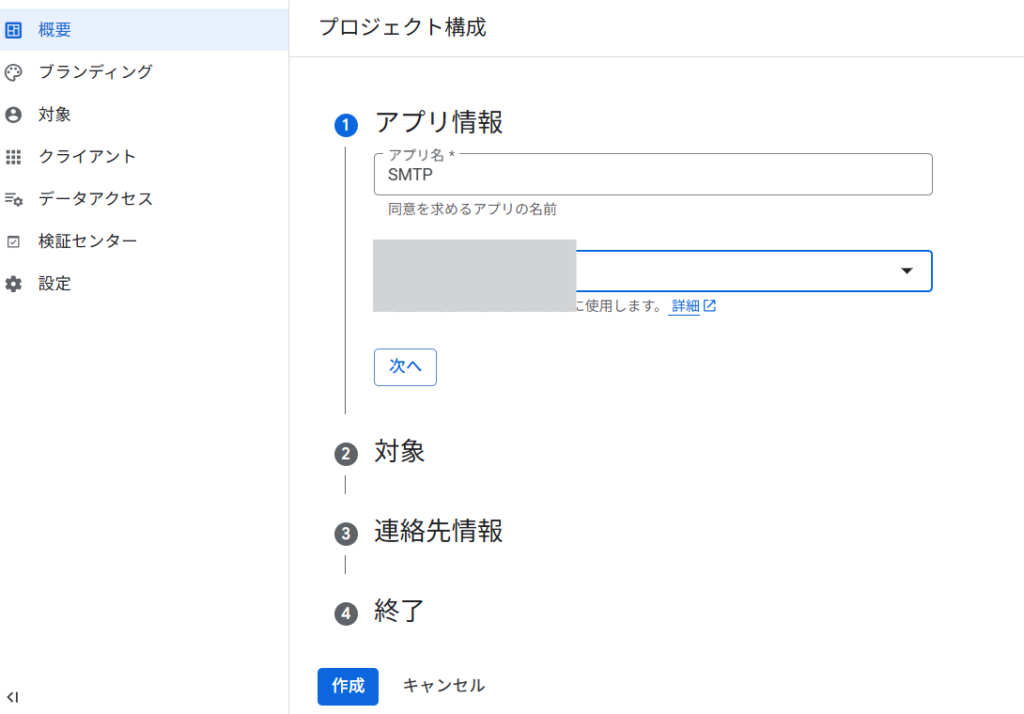Click the 検証センター checkbox icon
This screenshot has height=714, width=1024.
pyautogui.click(x=13, y=242)
